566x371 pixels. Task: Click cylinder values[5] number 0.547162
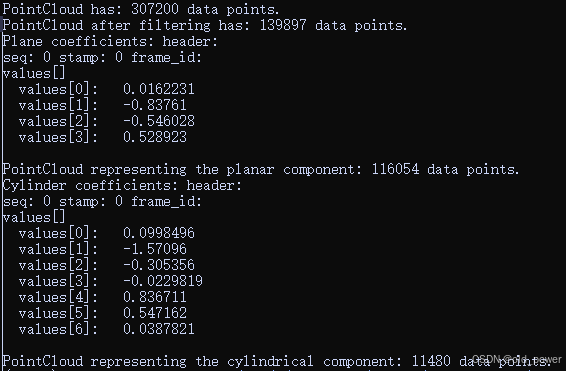pyautogui.click(x=155, y=313)
